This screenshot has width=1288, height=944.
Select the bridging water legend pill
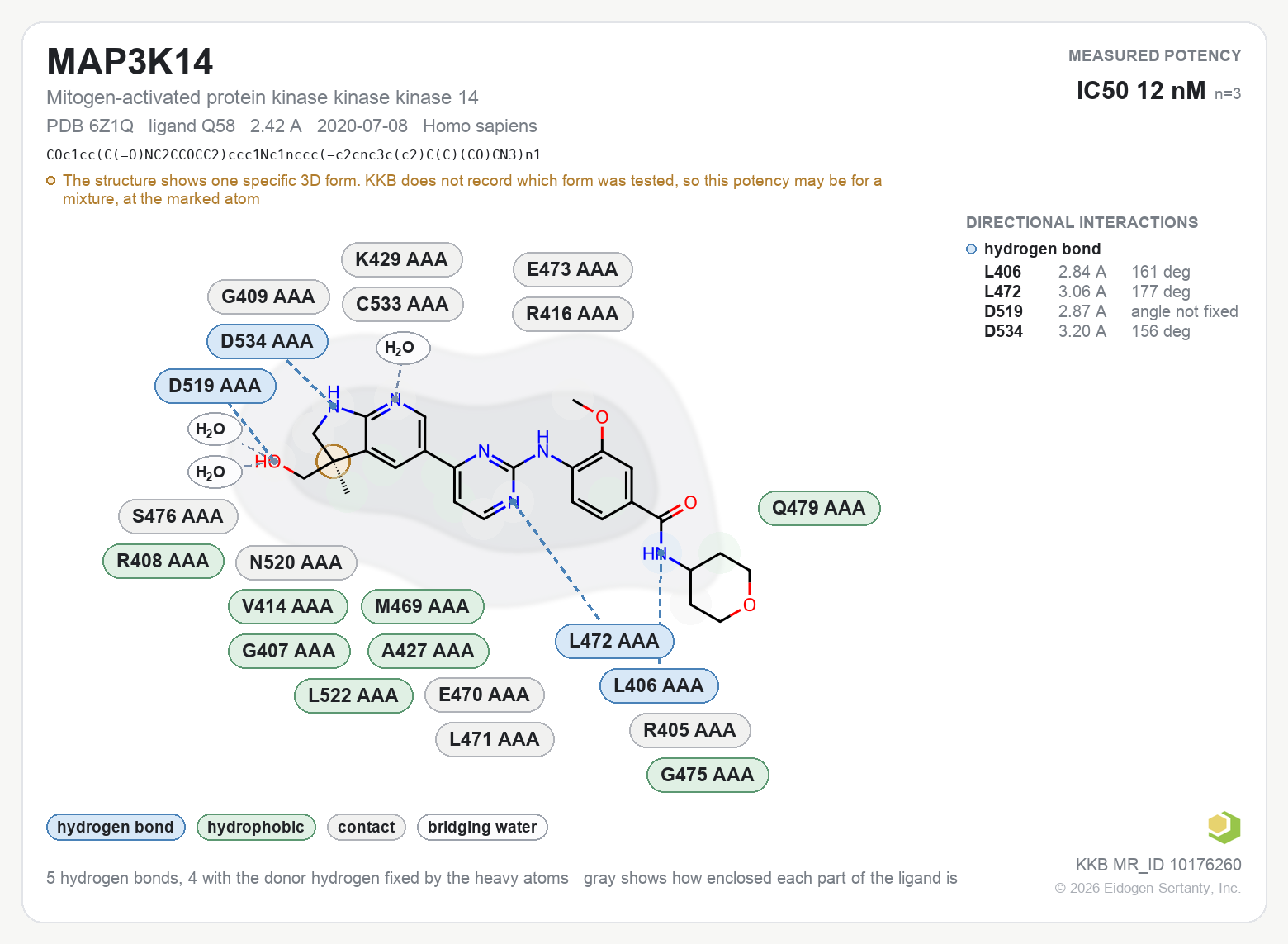click(x=482, y=827)
